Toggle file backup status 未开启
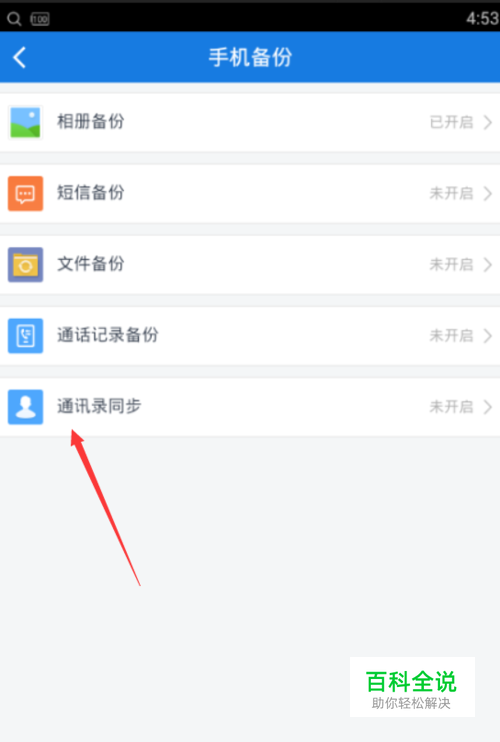The height and width of the screenshot is (742, 500). coord(451,264)
